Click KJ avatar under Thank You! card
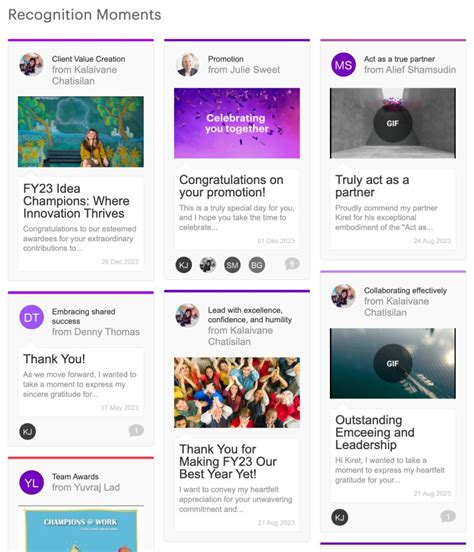Viewport: 474px width, 552px height. coord(27,432)
